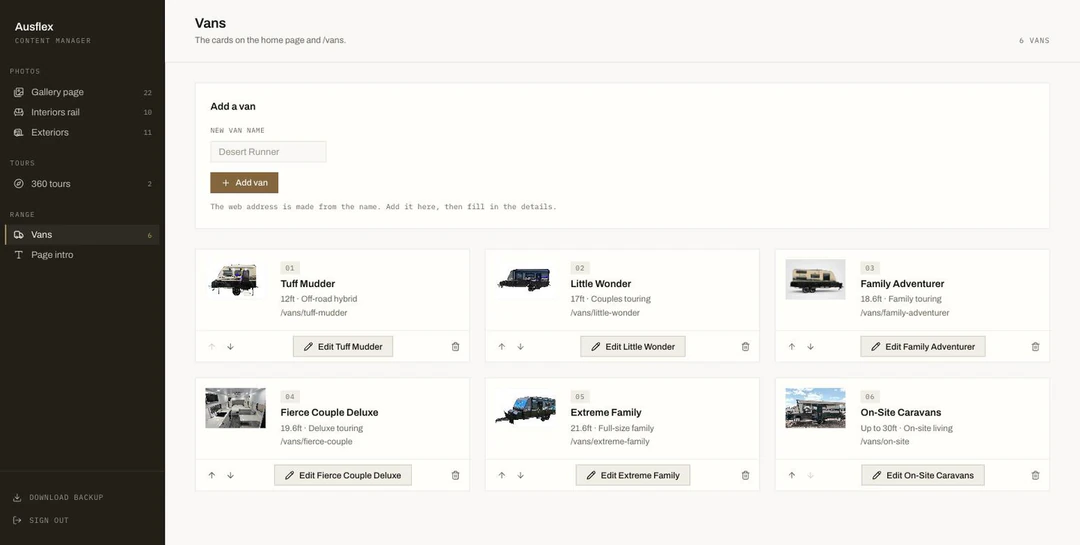
Task: Open 360 tours section
Action: (x=82, y=184)
